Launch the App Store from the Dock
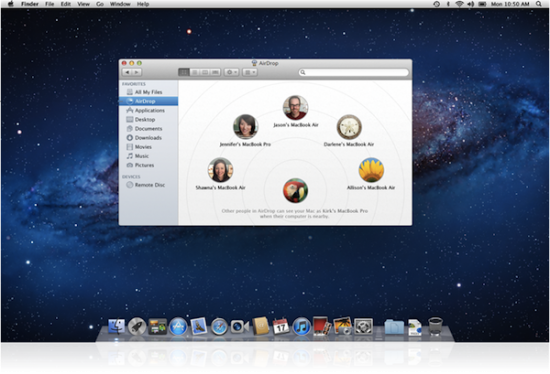Viewport: 550px width, 374px height. [x=178, y=327]
